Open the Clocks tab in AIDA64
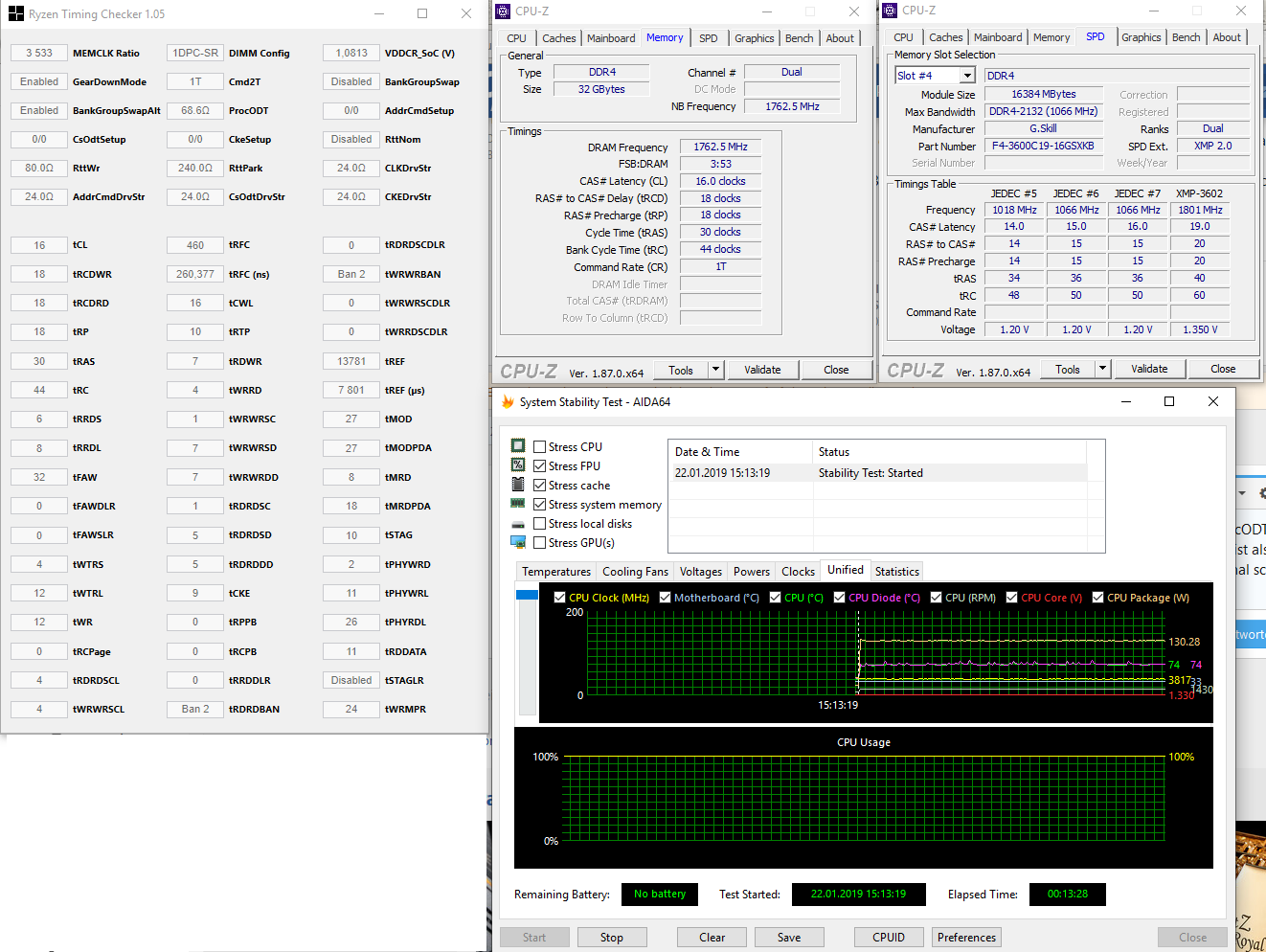1266x952 pixels. point(798,572)
